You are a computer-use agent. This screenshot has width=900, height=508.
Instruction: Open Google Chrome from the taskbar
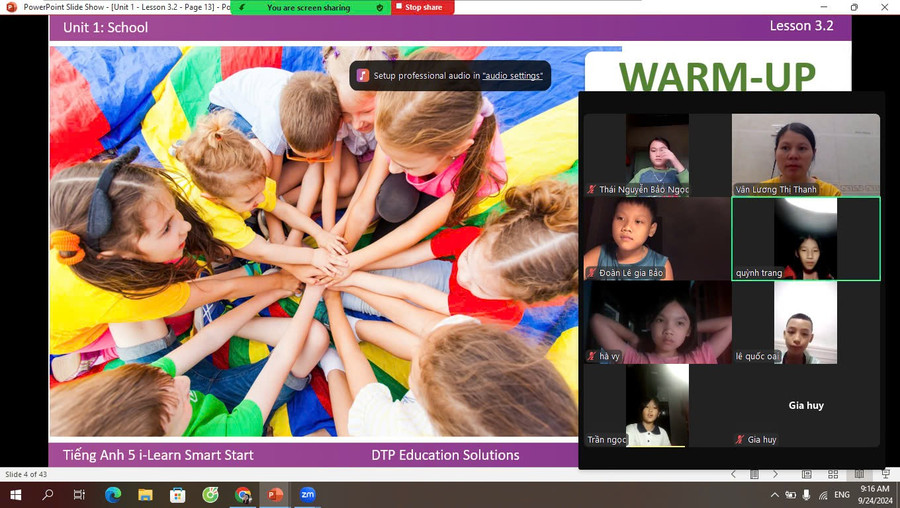click(243, 495)
